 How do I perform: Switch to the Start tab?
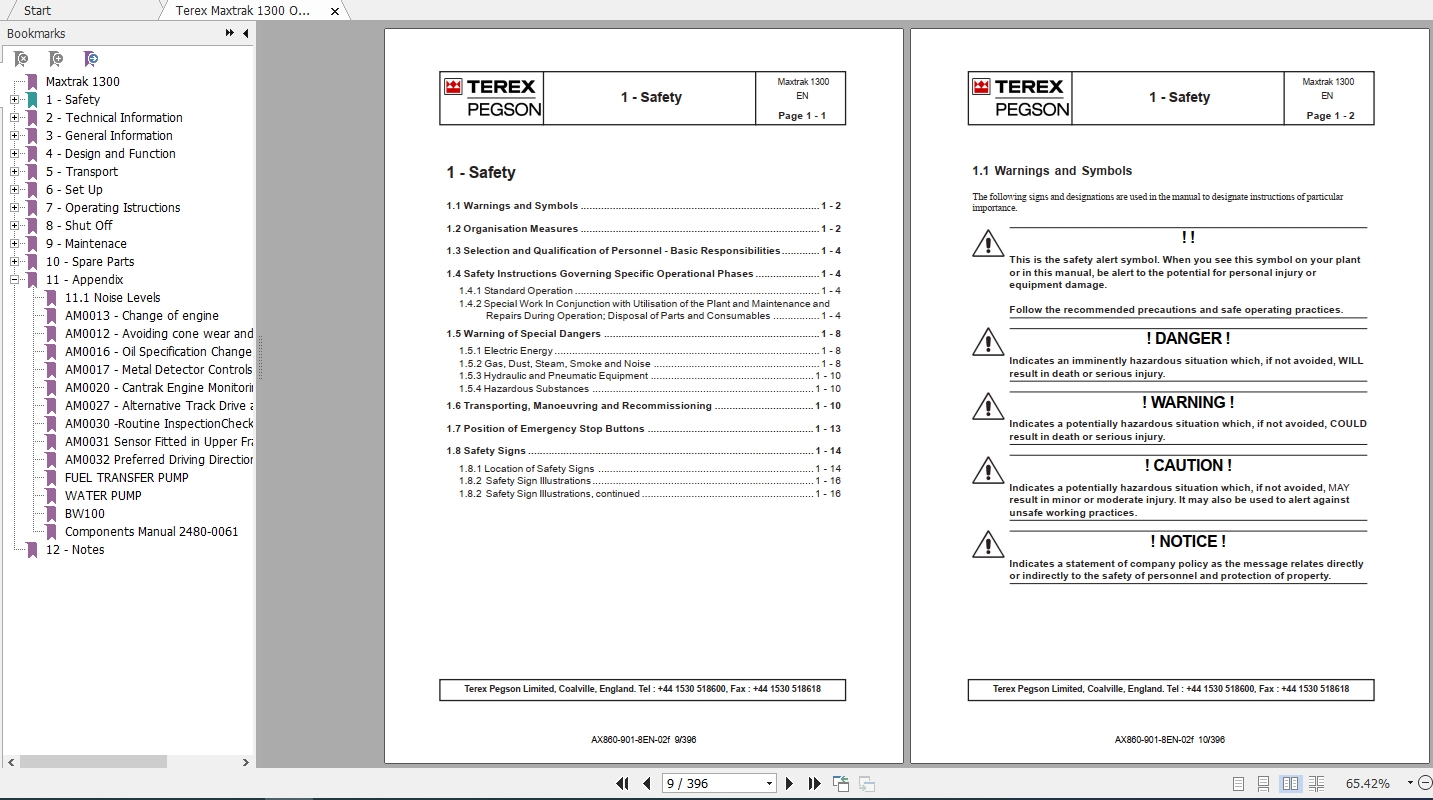37,11
